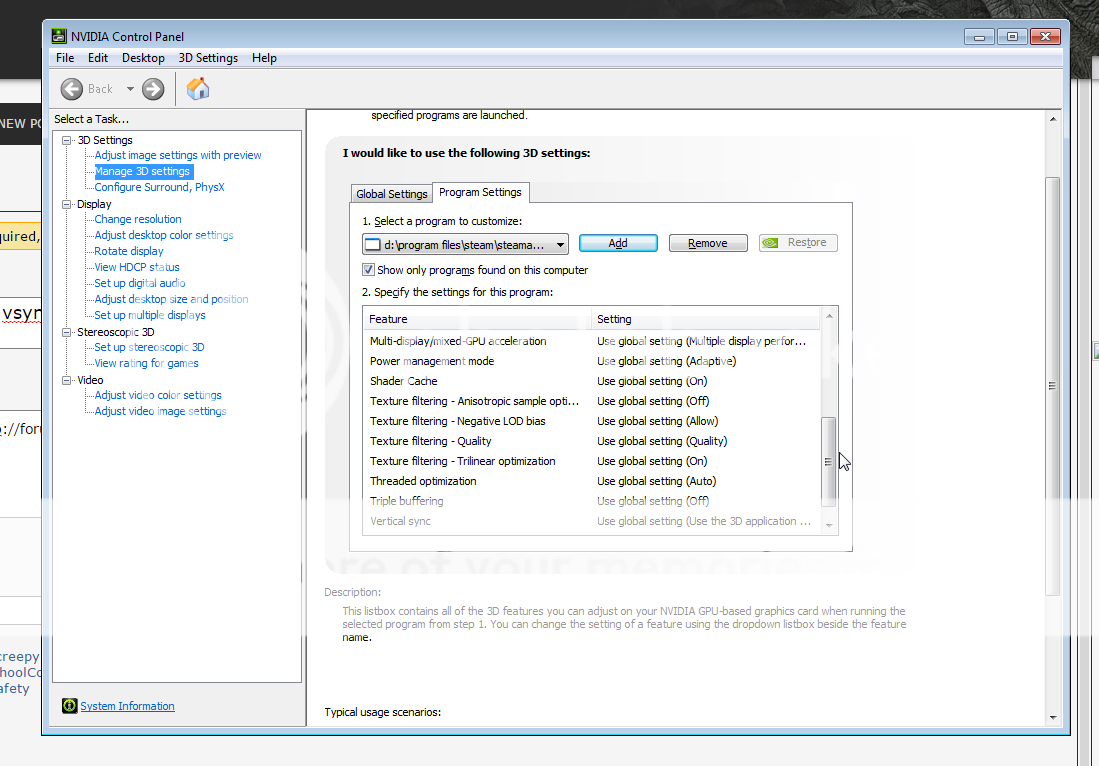
Task: Switch to the Global Settings tab
Action: tap(391, 194)
